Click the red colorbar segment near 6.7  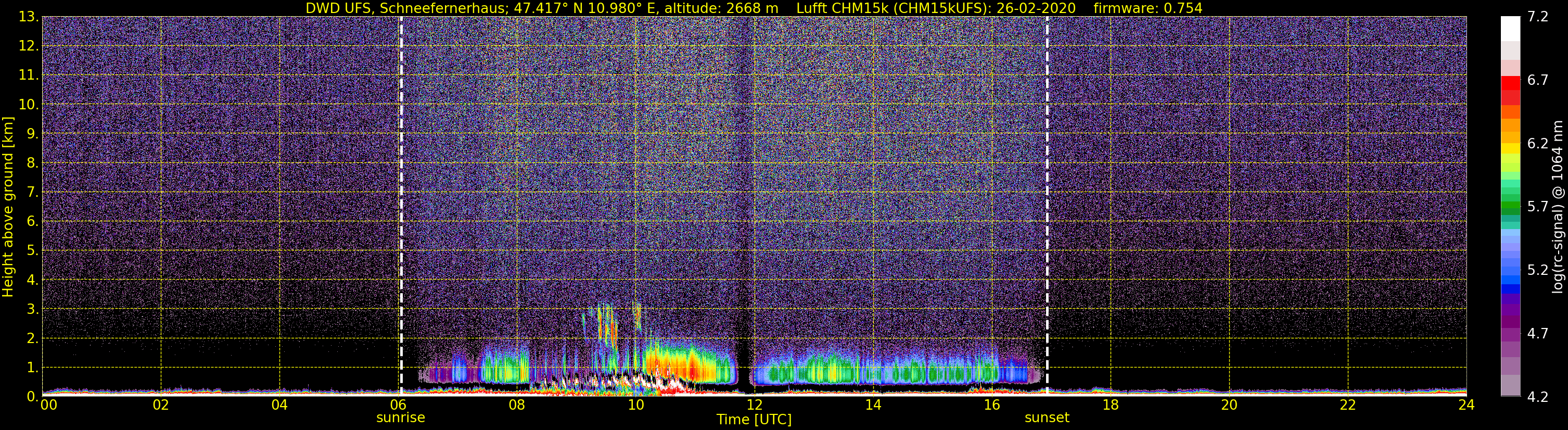[x=1510, y=83]
